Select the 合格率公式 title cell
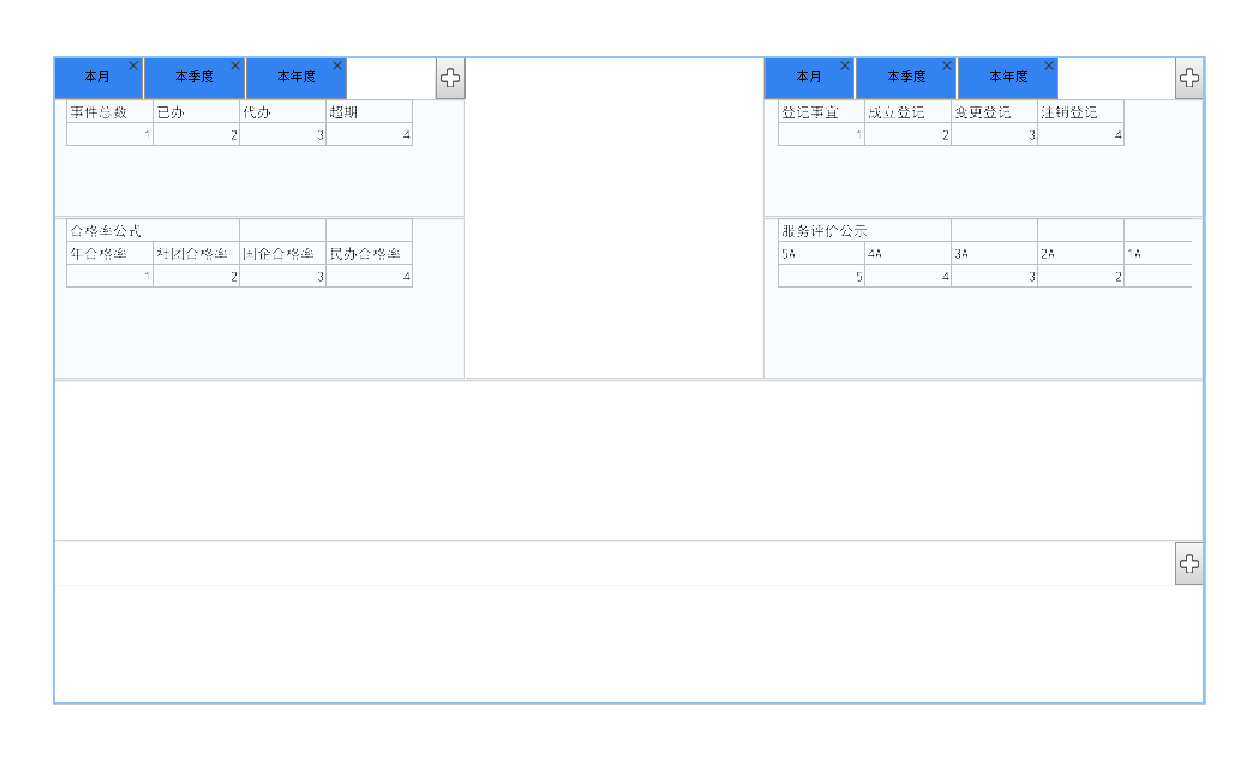1250x757 pixels. tap(153, 231)
